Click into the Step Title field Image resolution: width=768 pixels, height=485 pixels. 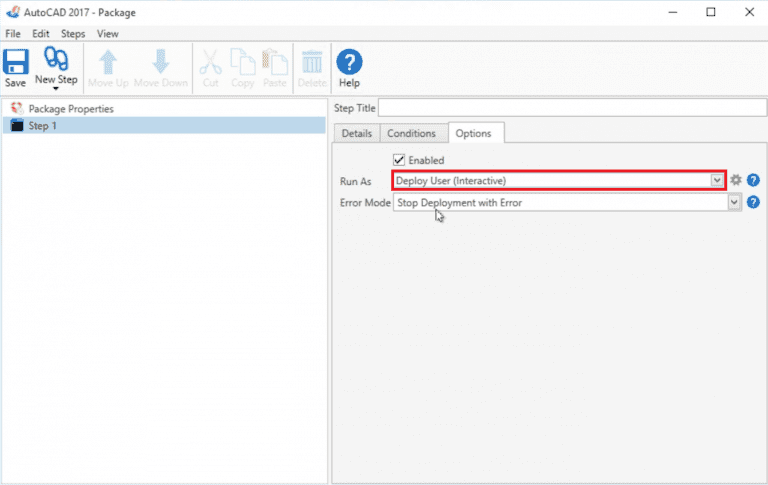pos(572,108)
